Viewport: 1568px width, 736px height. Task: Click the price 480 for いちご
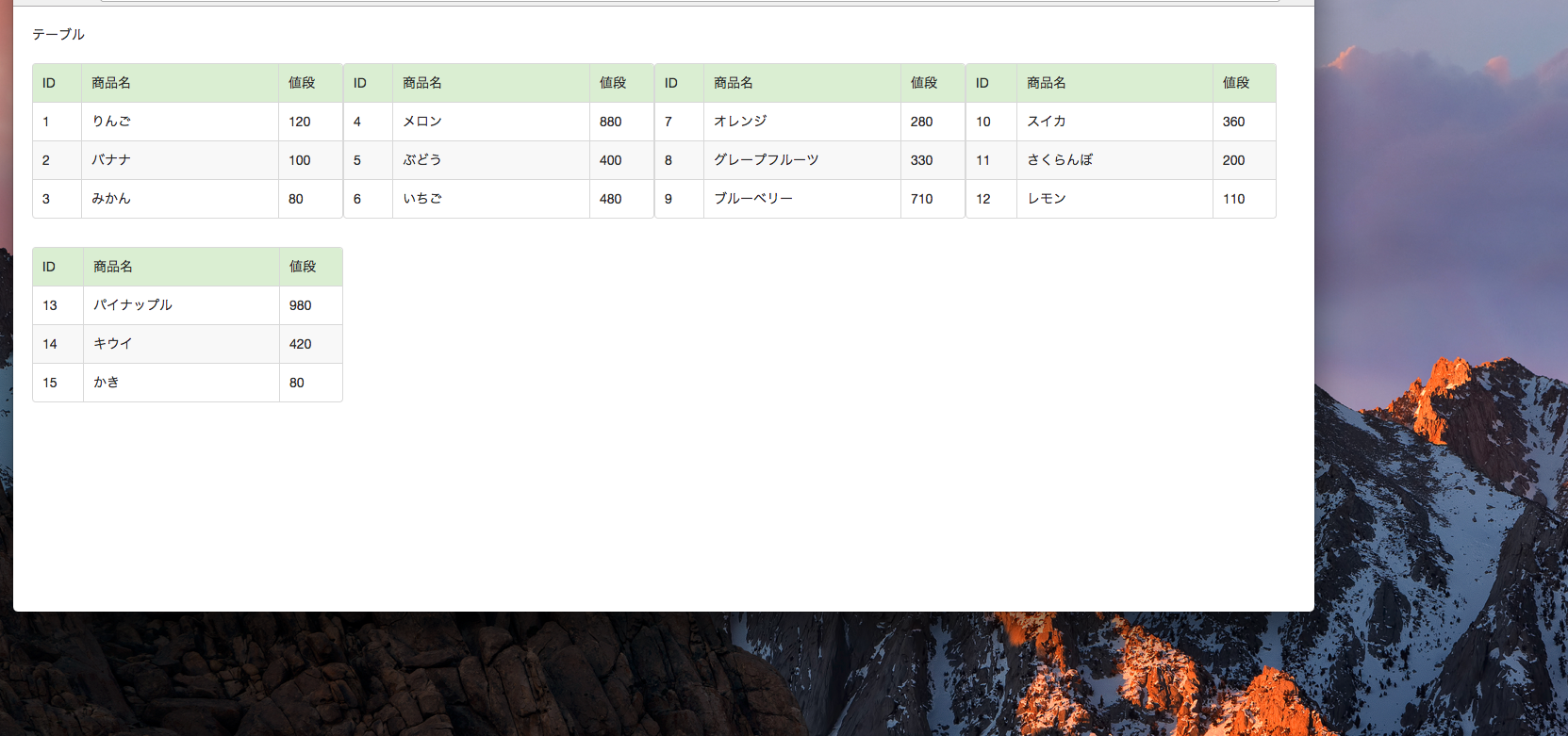[x=622, y=199]
